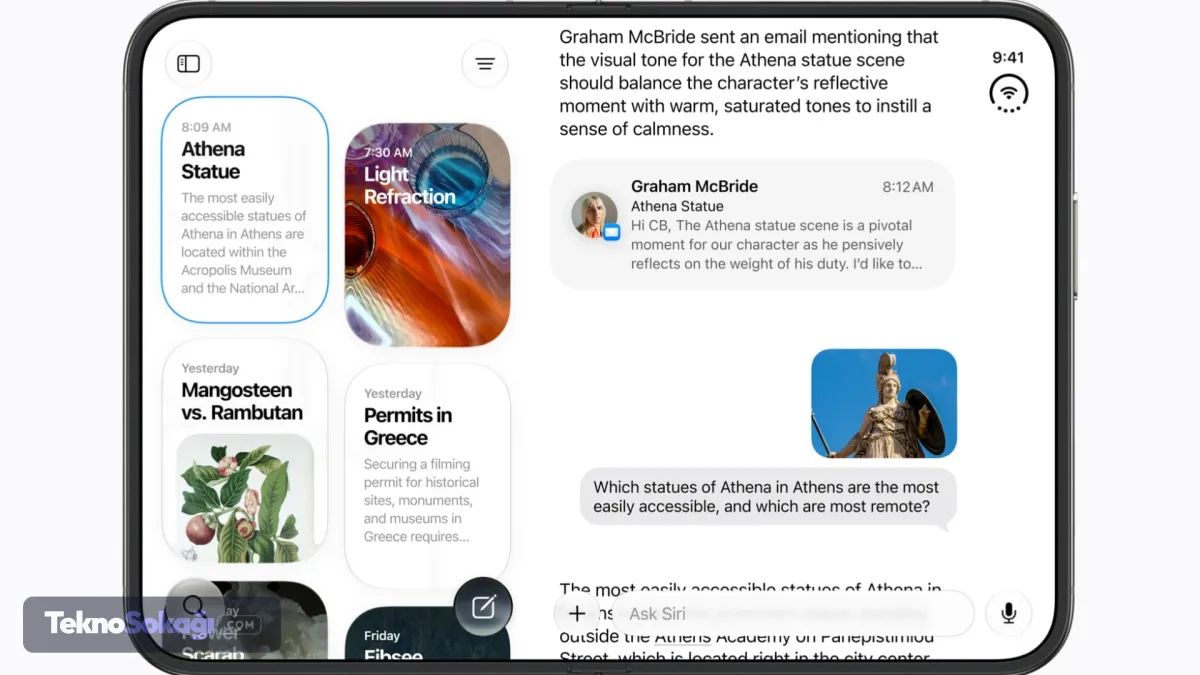Tap the Athena statue photo attachment
The image size is (1200, 675).
click(884, 403)
